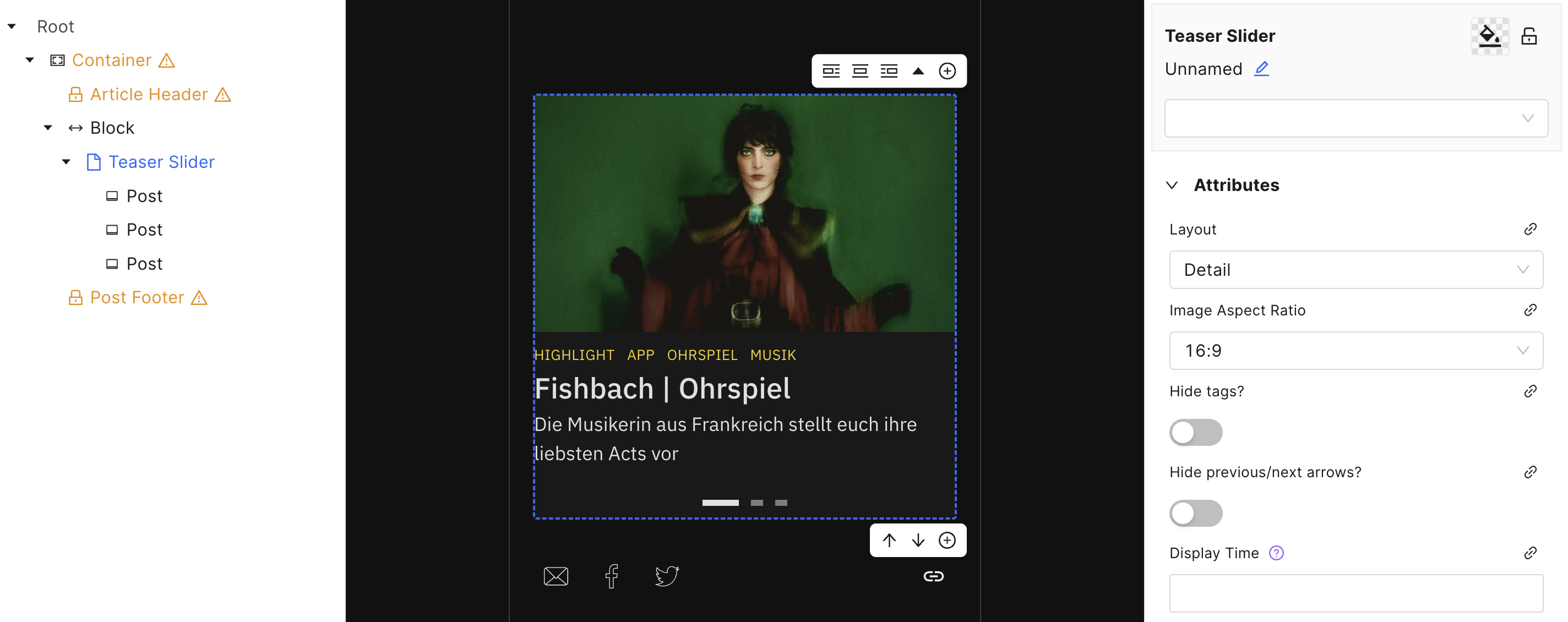Collapse the Root tree node

pos(12,27)
